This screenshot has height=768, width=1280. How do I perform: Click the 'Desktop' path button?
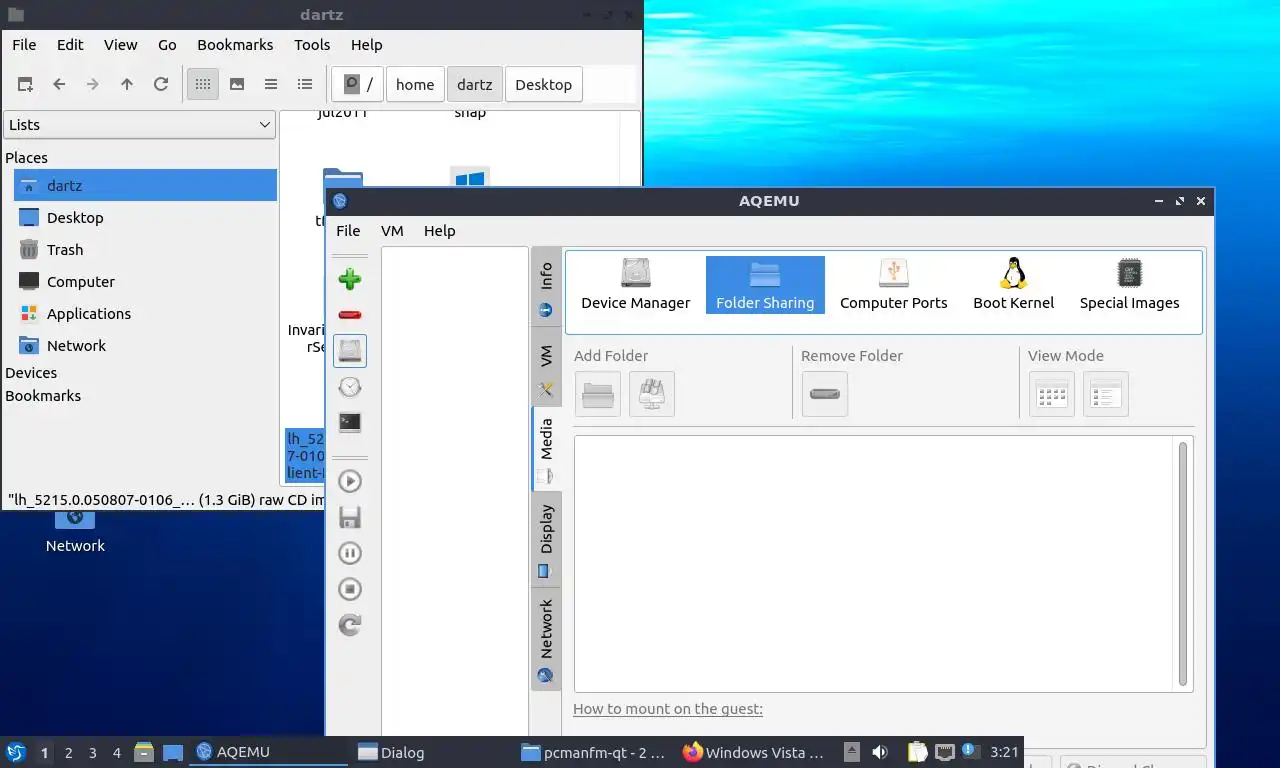coord(544,84)
